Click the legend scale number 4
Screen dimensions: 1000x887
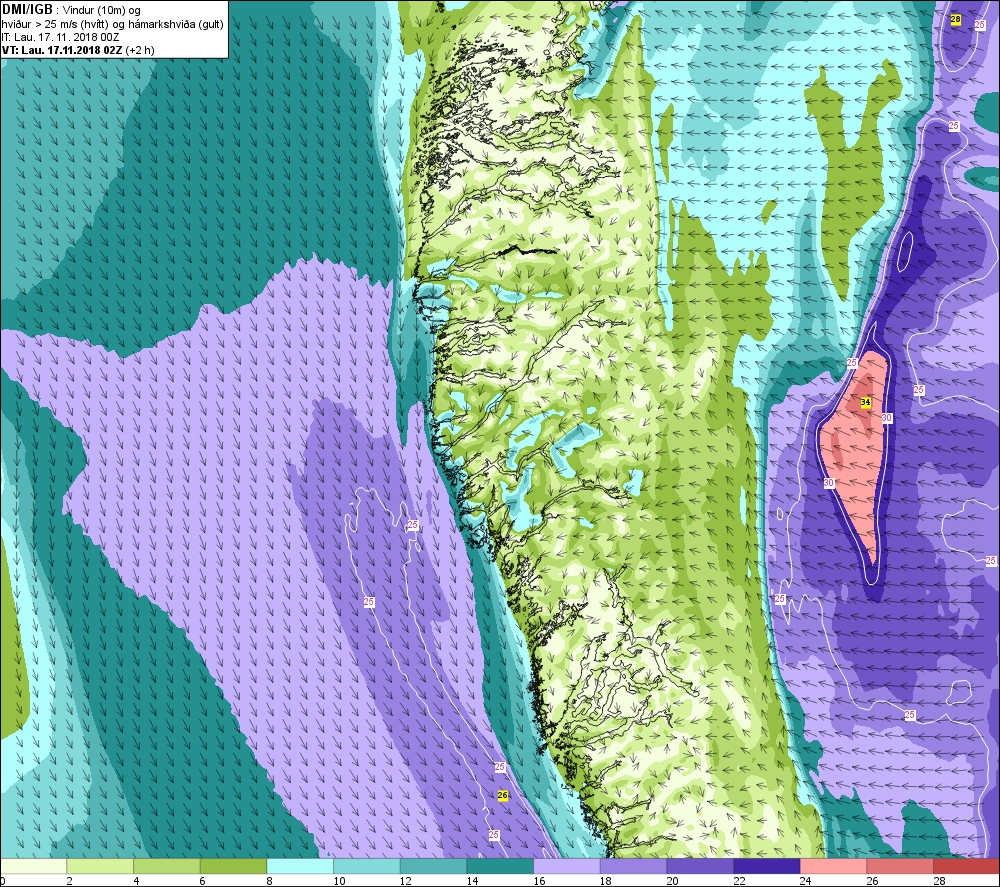[x=136, y=881]
